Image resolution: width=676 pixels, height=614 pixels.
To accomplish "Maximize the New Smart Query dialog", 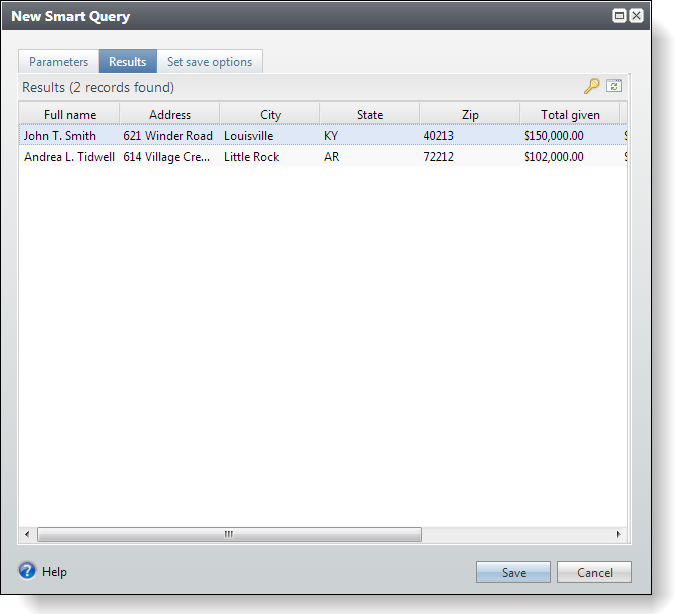I will (619, 16).
